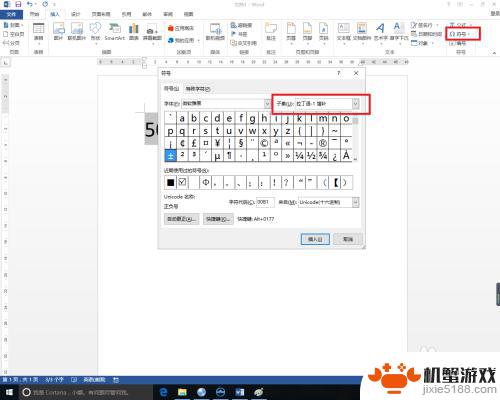Screen dimensions: 500x400
Task: Open 屏幕截图 (Screenshot) tool
Action: tap(152, 33)
